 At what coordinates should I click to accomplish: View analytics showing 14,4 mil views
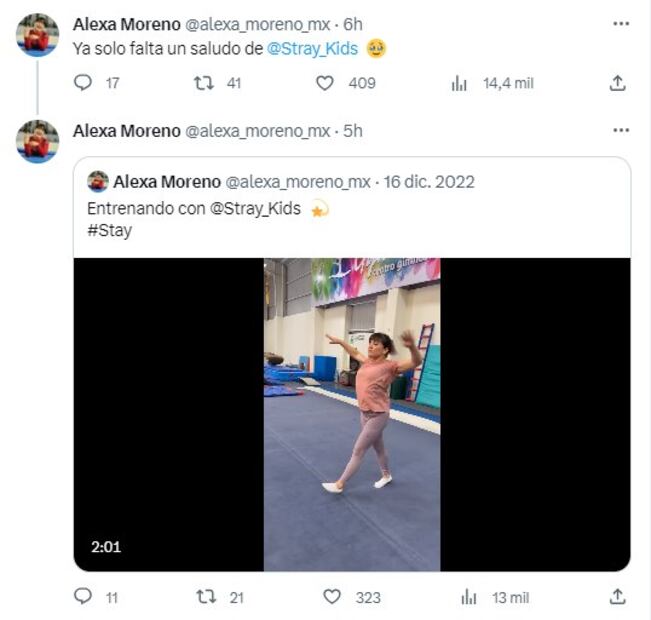point(459,84)
